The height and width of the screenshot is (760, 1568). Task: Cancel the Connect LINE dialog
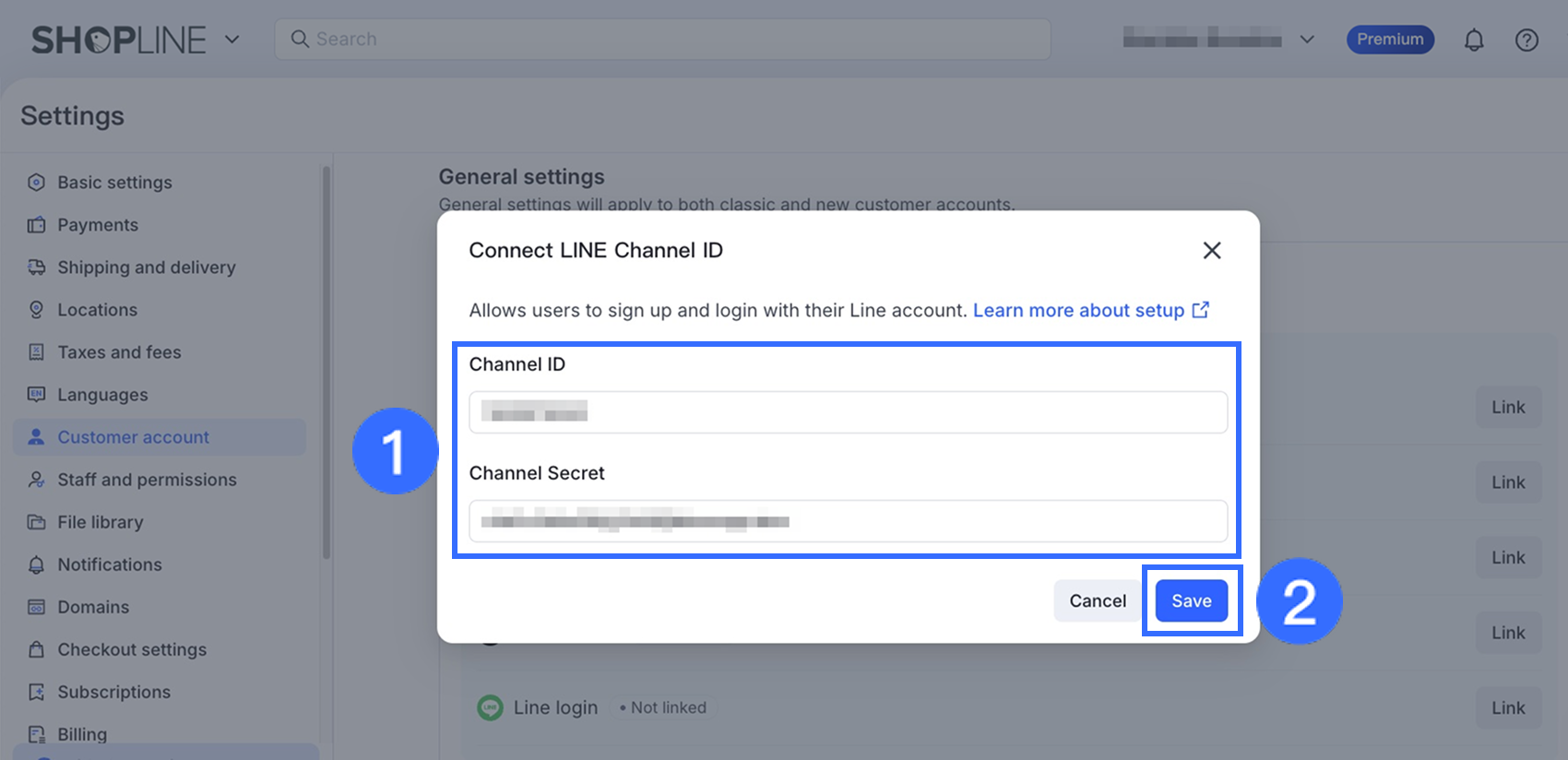point(1098,600)
